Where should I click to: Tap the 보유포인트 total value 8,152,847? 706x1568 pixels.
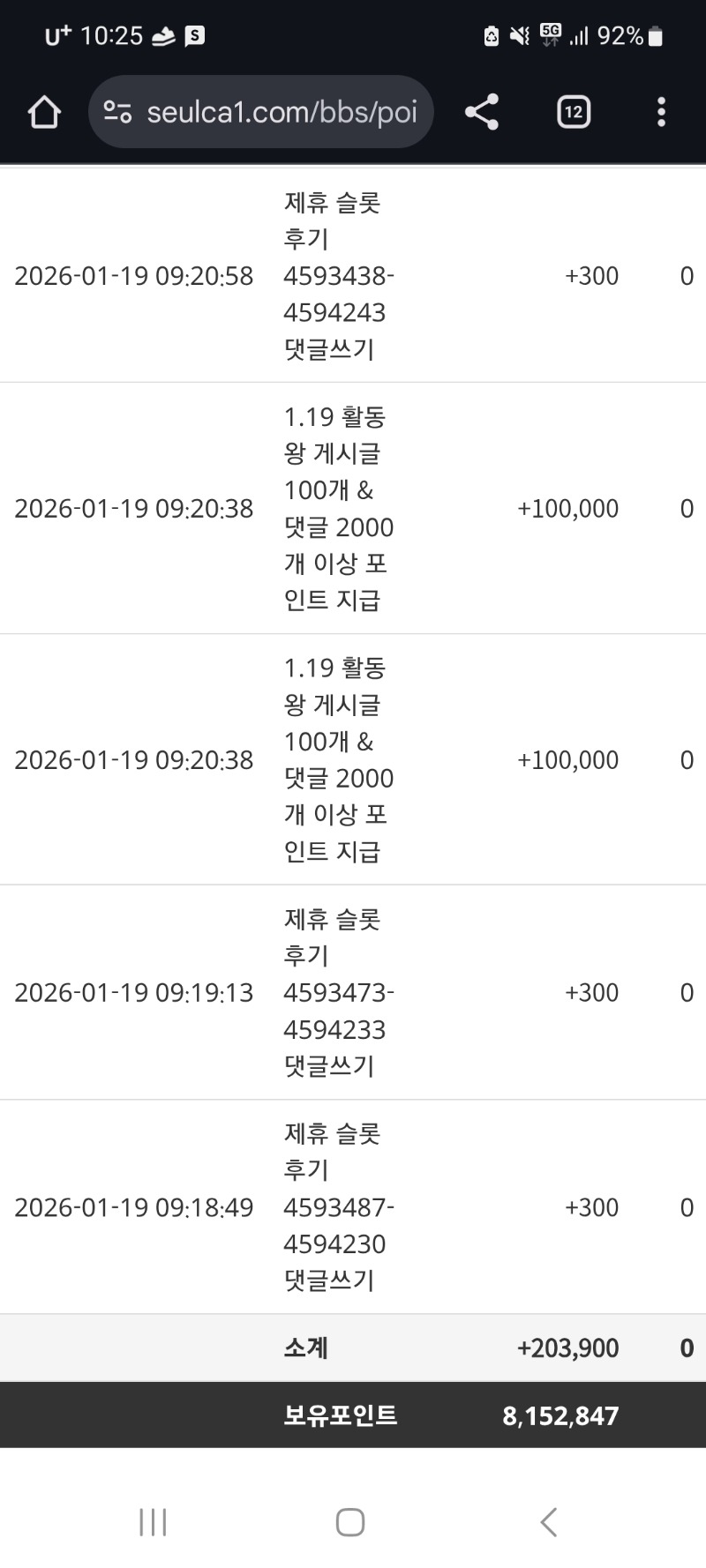click(x=560, y=1416)
